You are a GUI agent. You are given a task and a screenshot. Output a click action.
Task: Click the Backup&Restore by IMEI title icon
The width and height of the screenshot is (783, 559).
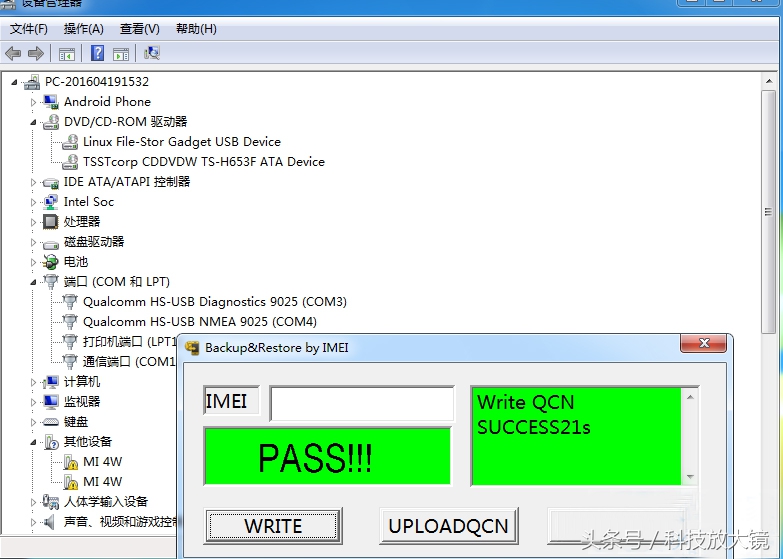click(x=192, y=348)
